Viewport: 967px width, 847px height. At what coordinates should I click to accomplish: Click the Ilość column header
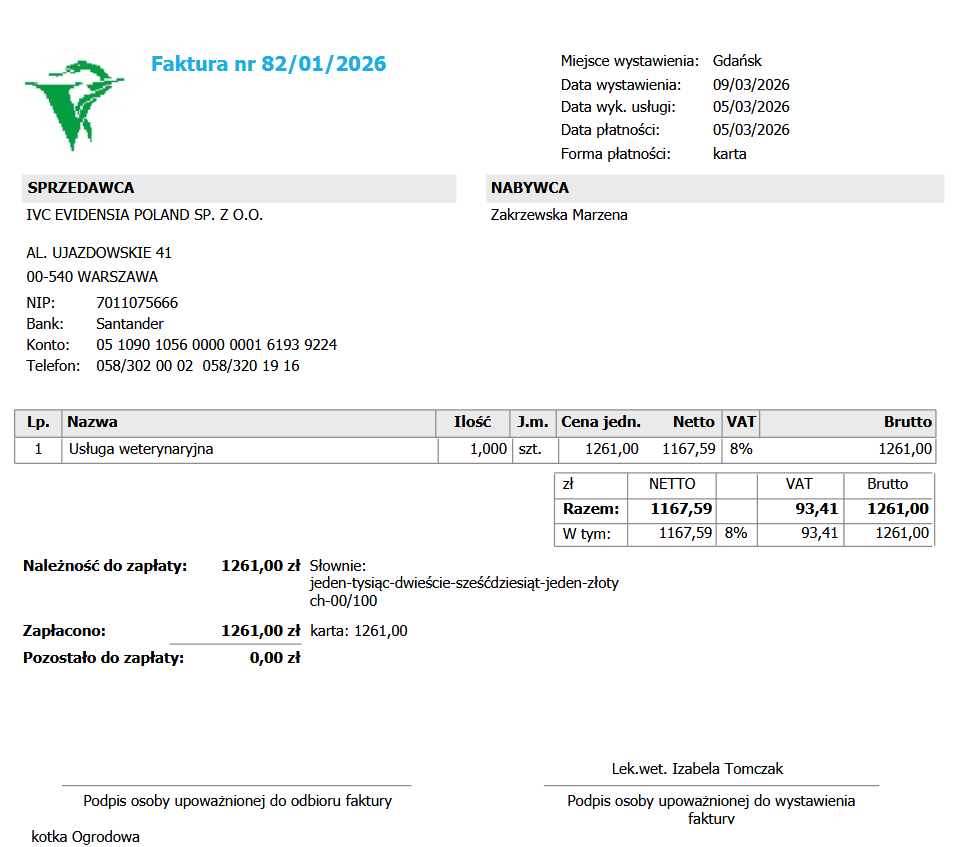472,422
